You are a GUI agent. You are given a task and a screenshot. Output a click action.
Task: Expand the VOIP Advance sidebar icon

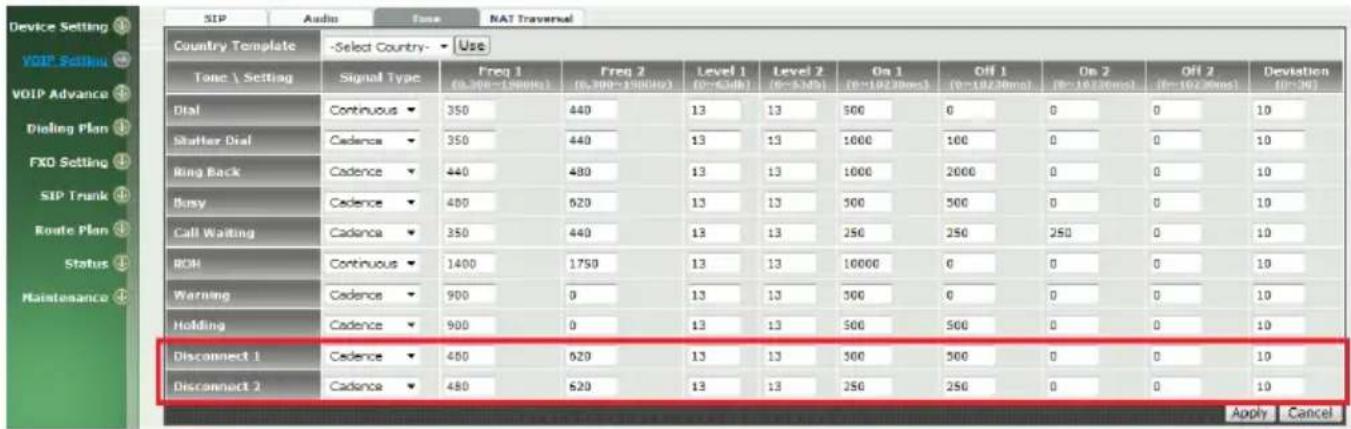[122, 95]
